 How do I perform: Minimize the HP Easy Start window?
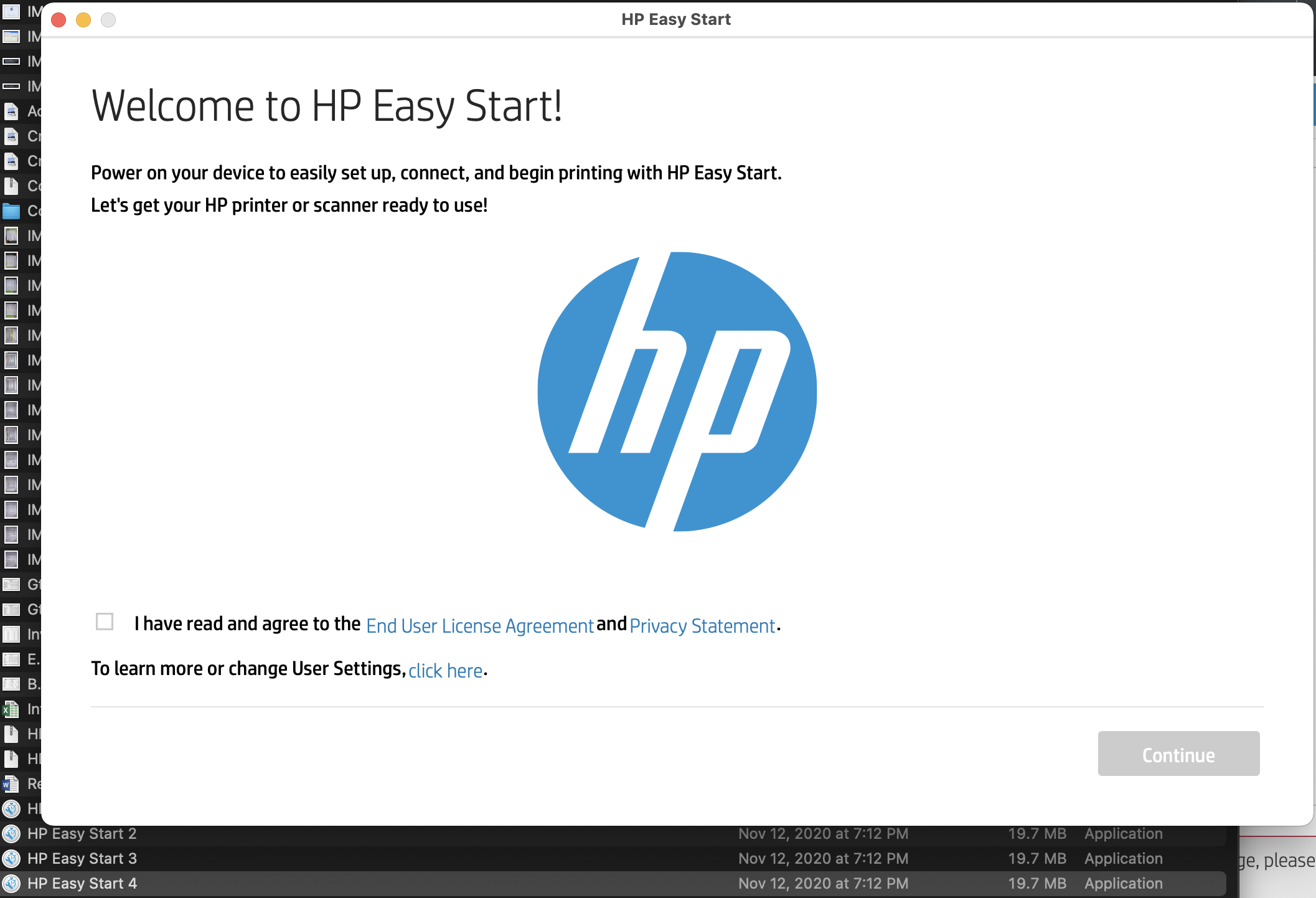[x=83, y=20]
